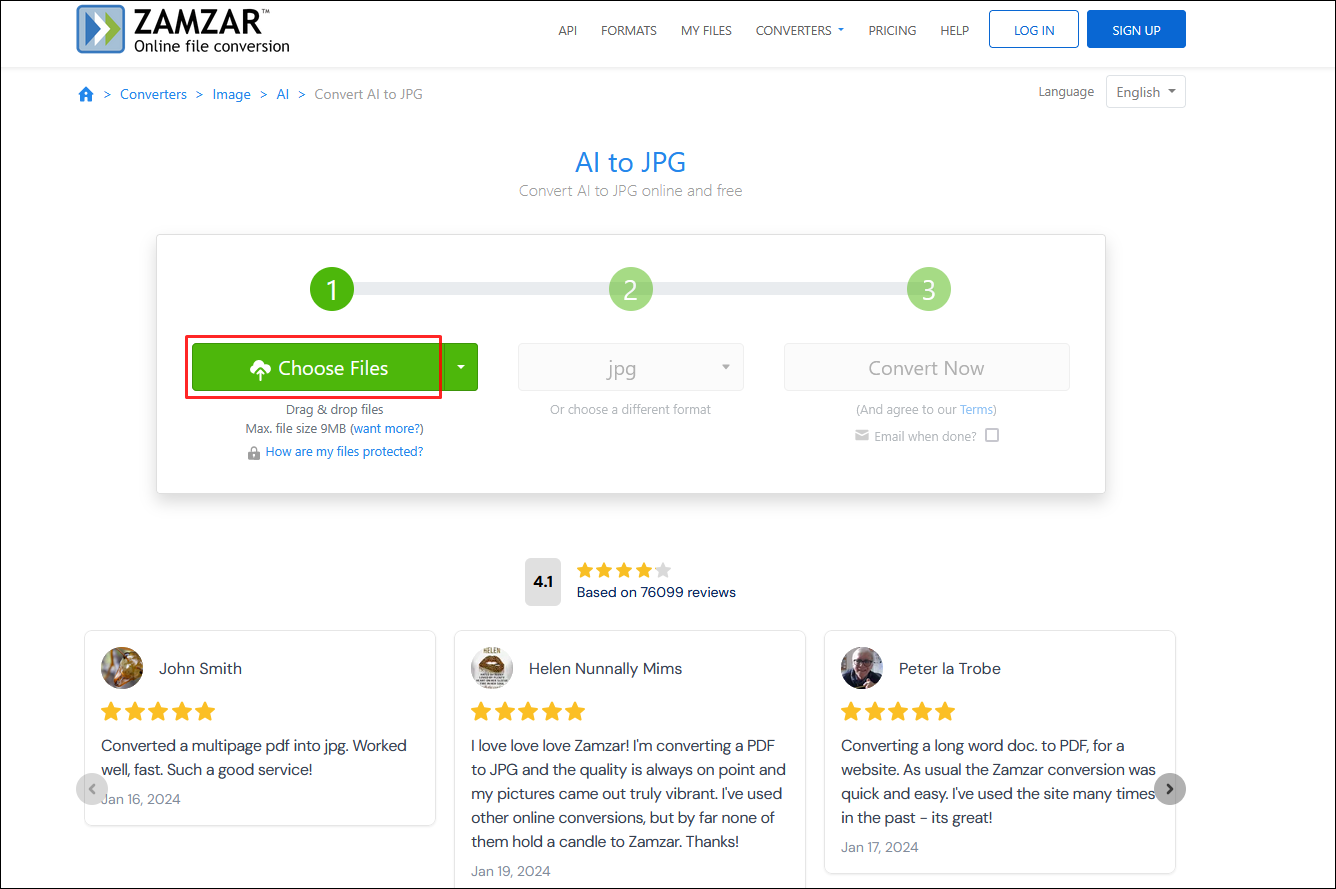This screenshot has width=1336, height=889.
Task: Click the Convert Now button
Action: click(x=927, y=367)
